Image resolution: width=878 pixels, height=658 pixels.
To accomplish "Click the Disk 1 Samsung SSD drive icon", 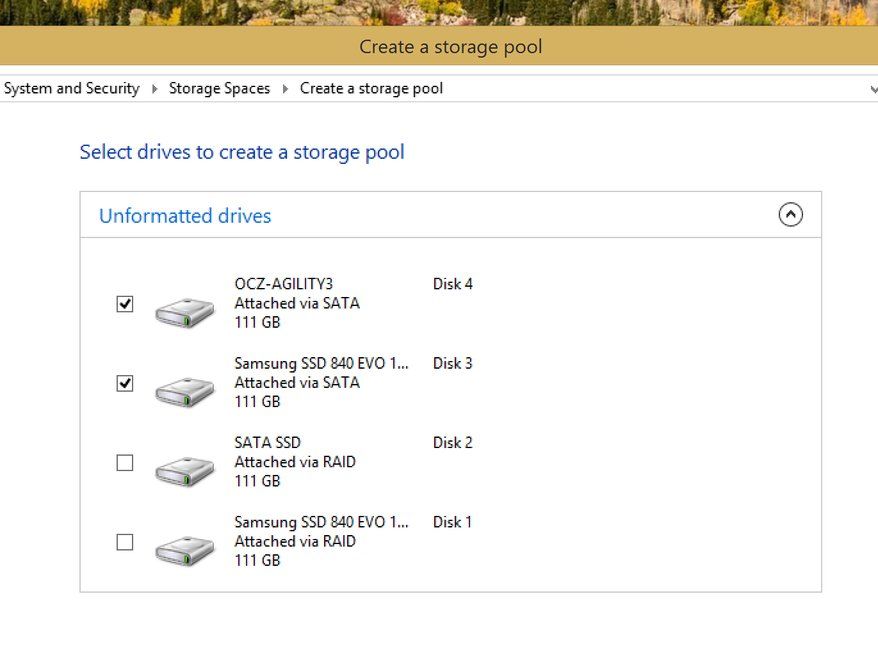I will pos(185,549).
